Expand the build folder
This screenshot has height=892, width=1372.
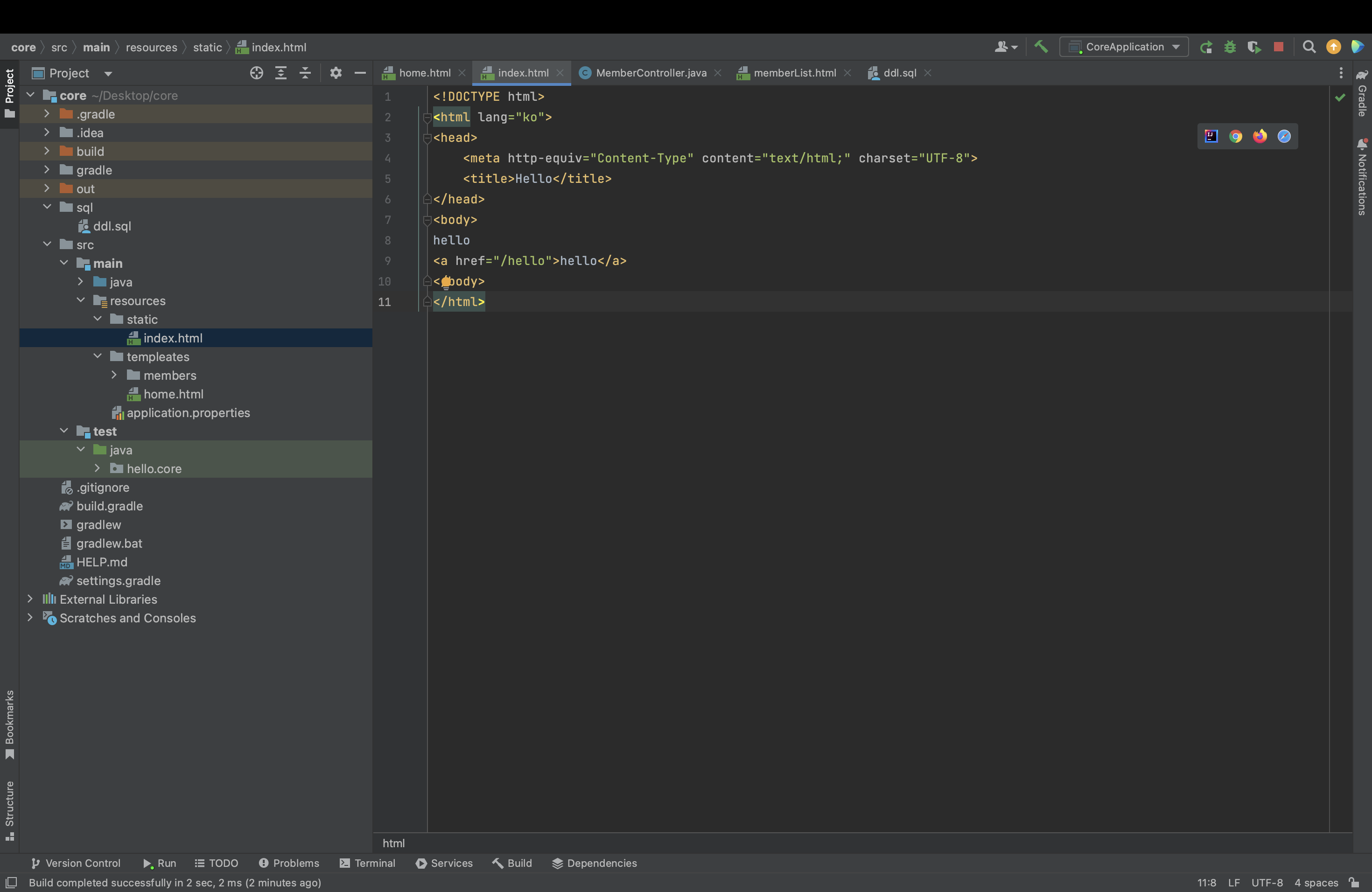coord(47,151)
